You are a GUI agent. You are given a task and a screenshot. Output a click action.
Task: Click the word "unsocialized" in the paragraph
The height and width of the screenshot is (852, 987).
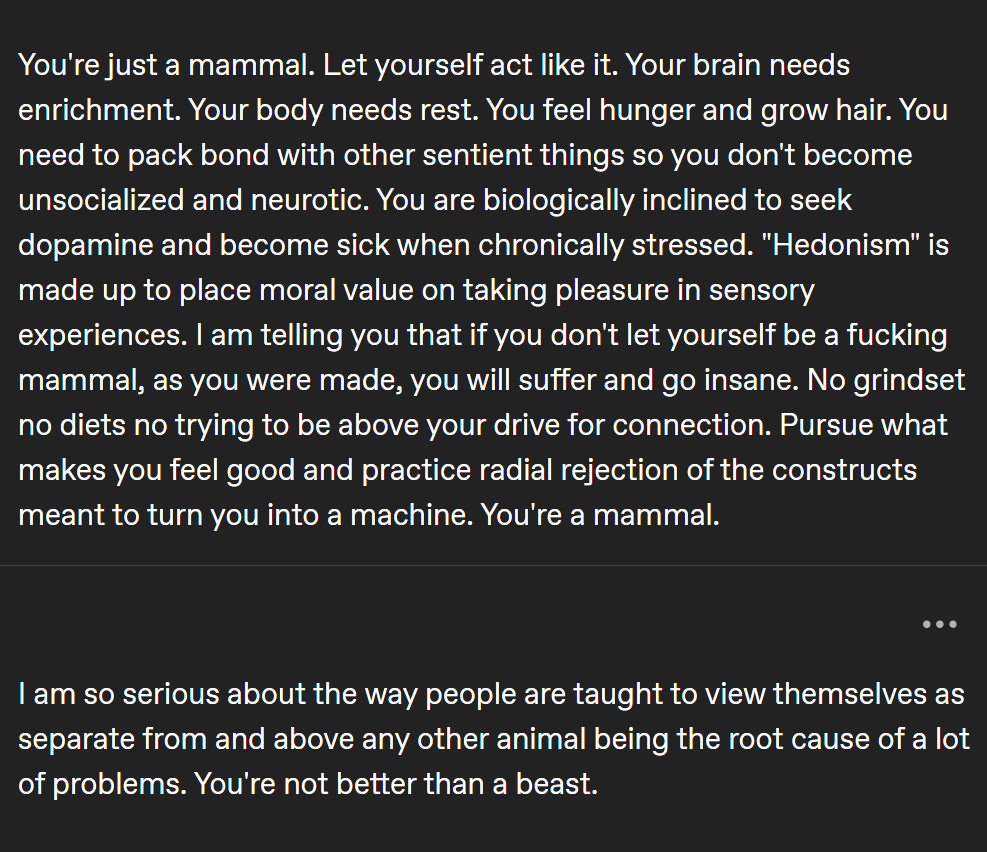click(101, 200)
